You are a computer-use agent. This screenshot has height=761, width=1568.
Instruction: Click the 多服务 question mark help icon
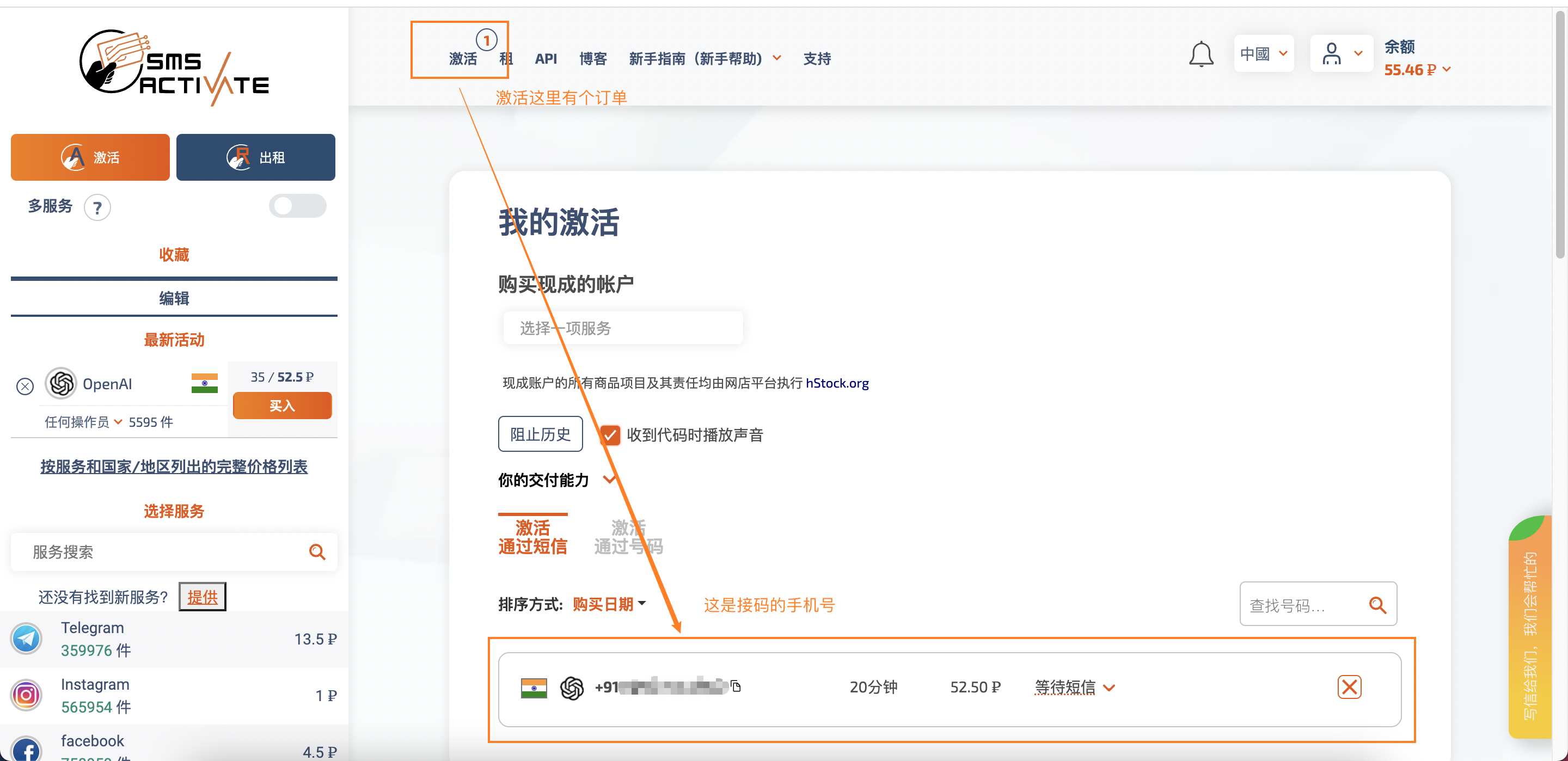[x=97, y=207]
